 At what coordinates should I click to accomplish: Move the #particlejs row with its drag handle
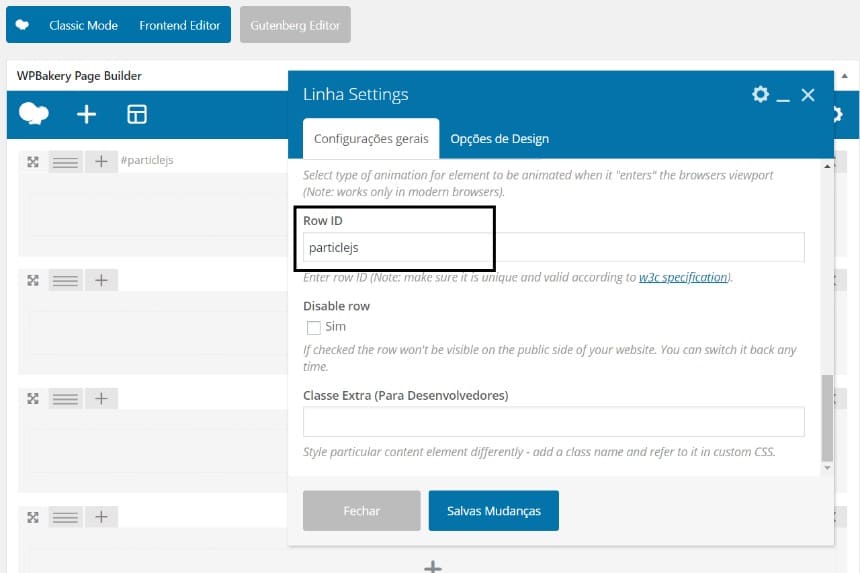pyautogui.click(x=33, y=162)
